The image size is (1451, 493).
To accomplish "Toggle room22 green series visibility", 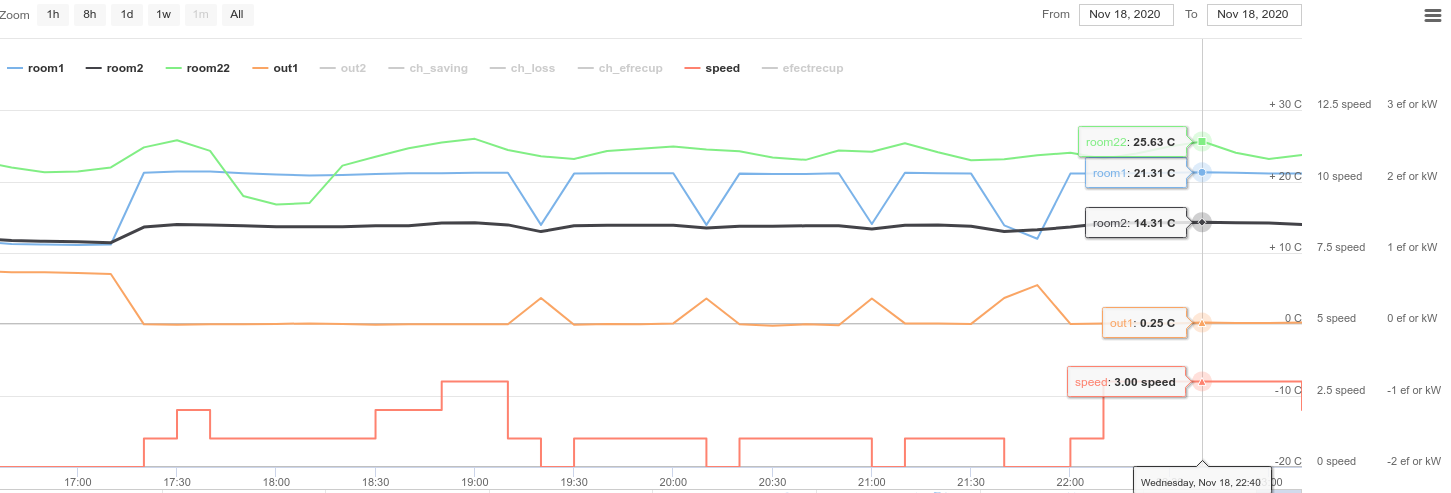I will pos(208,68).
